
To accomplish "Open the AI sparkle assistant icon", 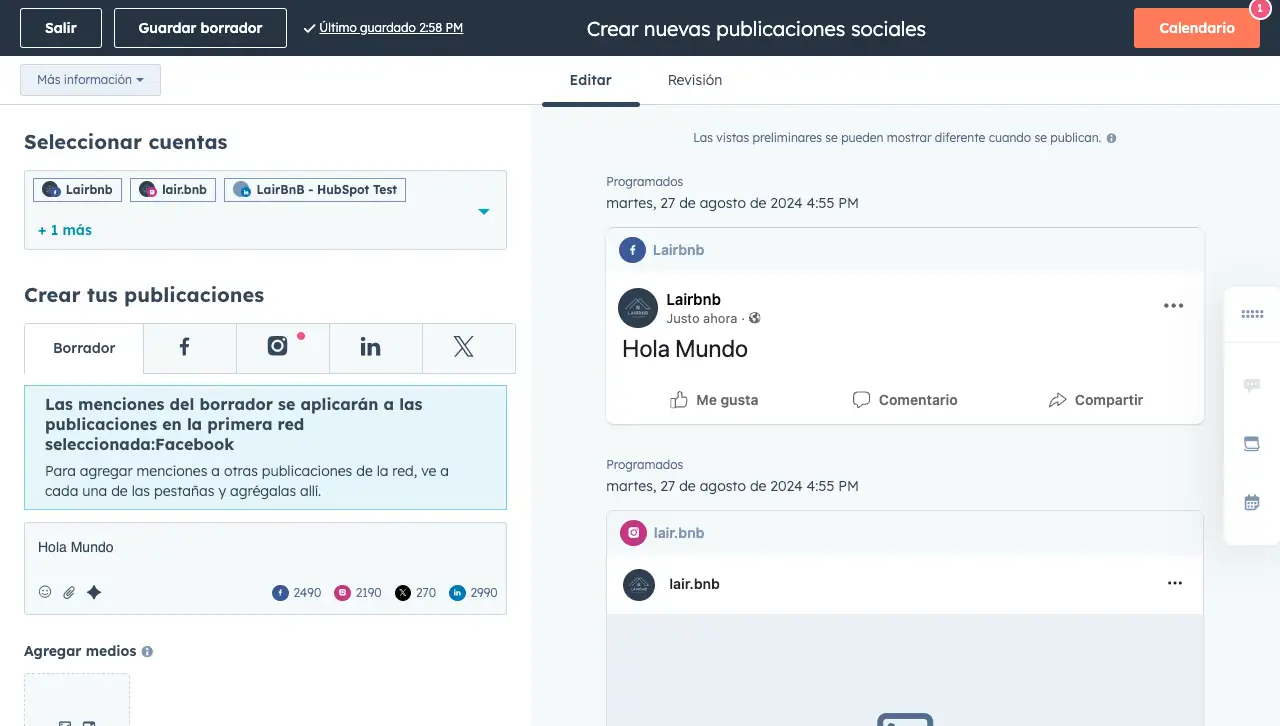I will [x=94, y=592].
